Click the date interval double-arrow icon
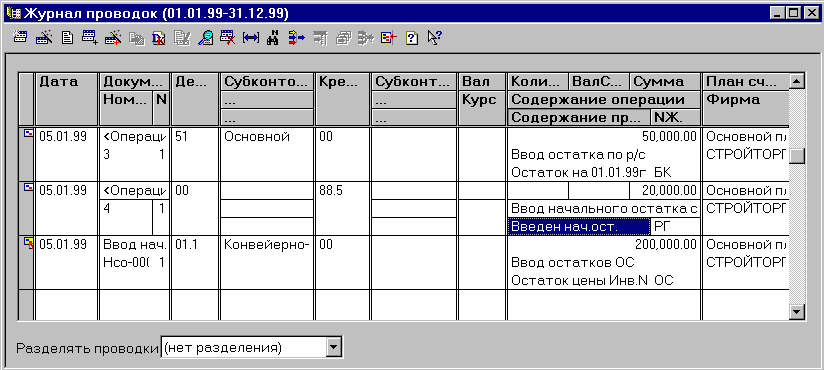The width and height of the screenshot is (824, 370). click(251, 38)
